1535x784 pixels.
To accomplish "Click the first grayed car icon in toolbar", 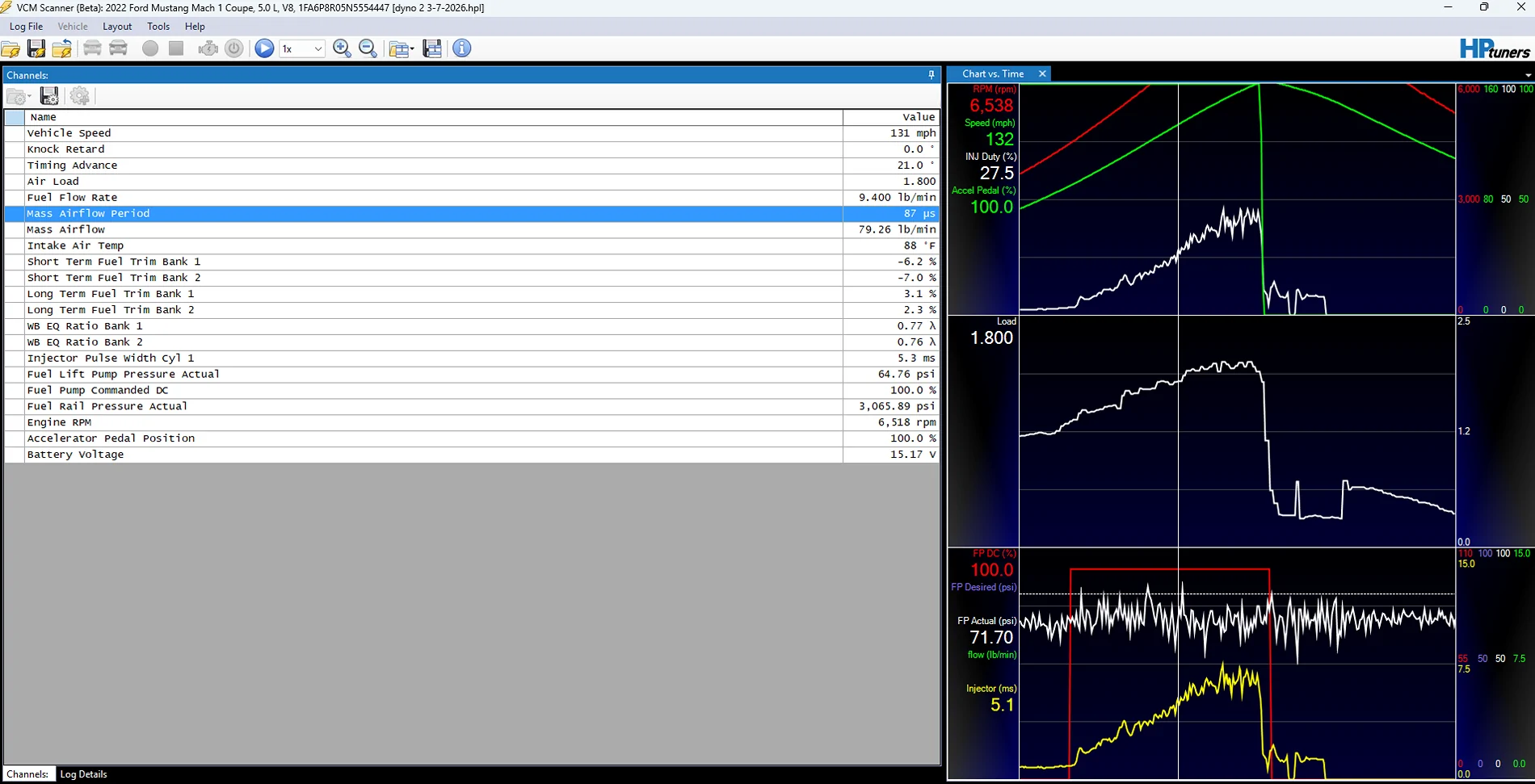I will point(93,48).
